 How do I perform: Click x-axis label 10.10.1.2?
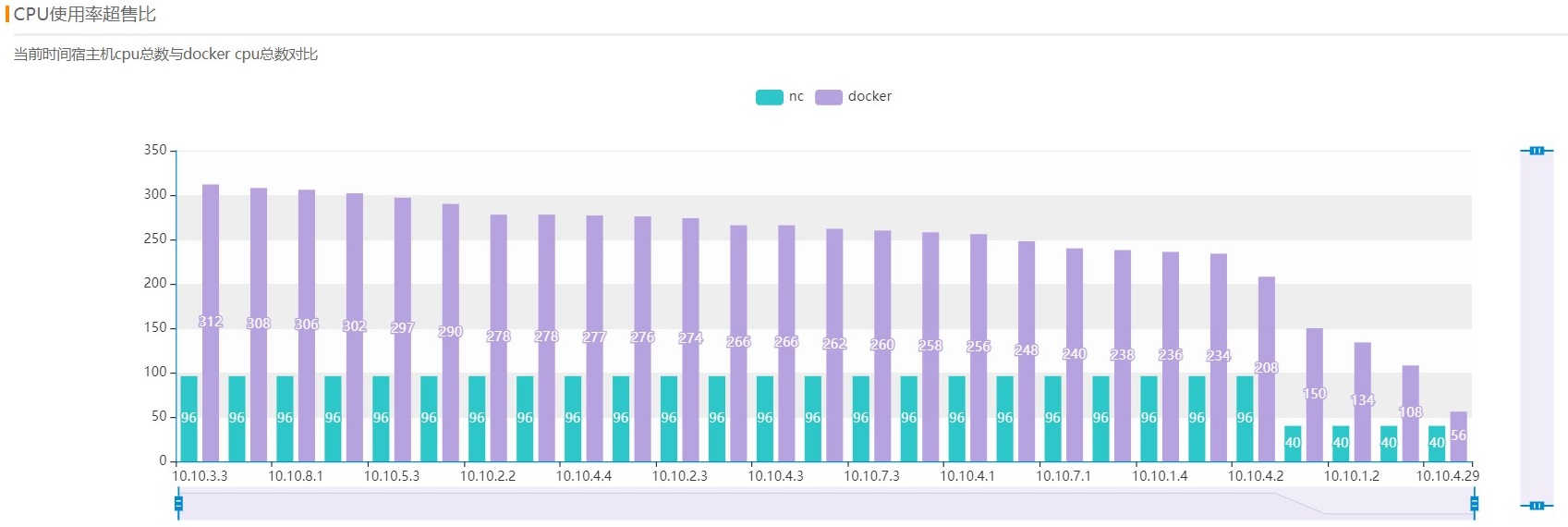(x=1352, y=476)
